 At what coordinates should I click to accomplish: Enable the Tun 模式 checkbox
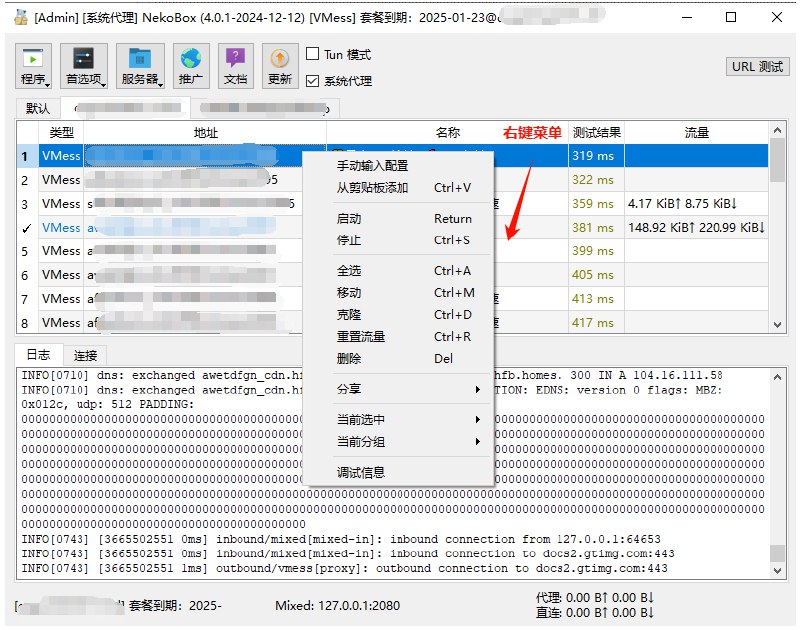313,55
